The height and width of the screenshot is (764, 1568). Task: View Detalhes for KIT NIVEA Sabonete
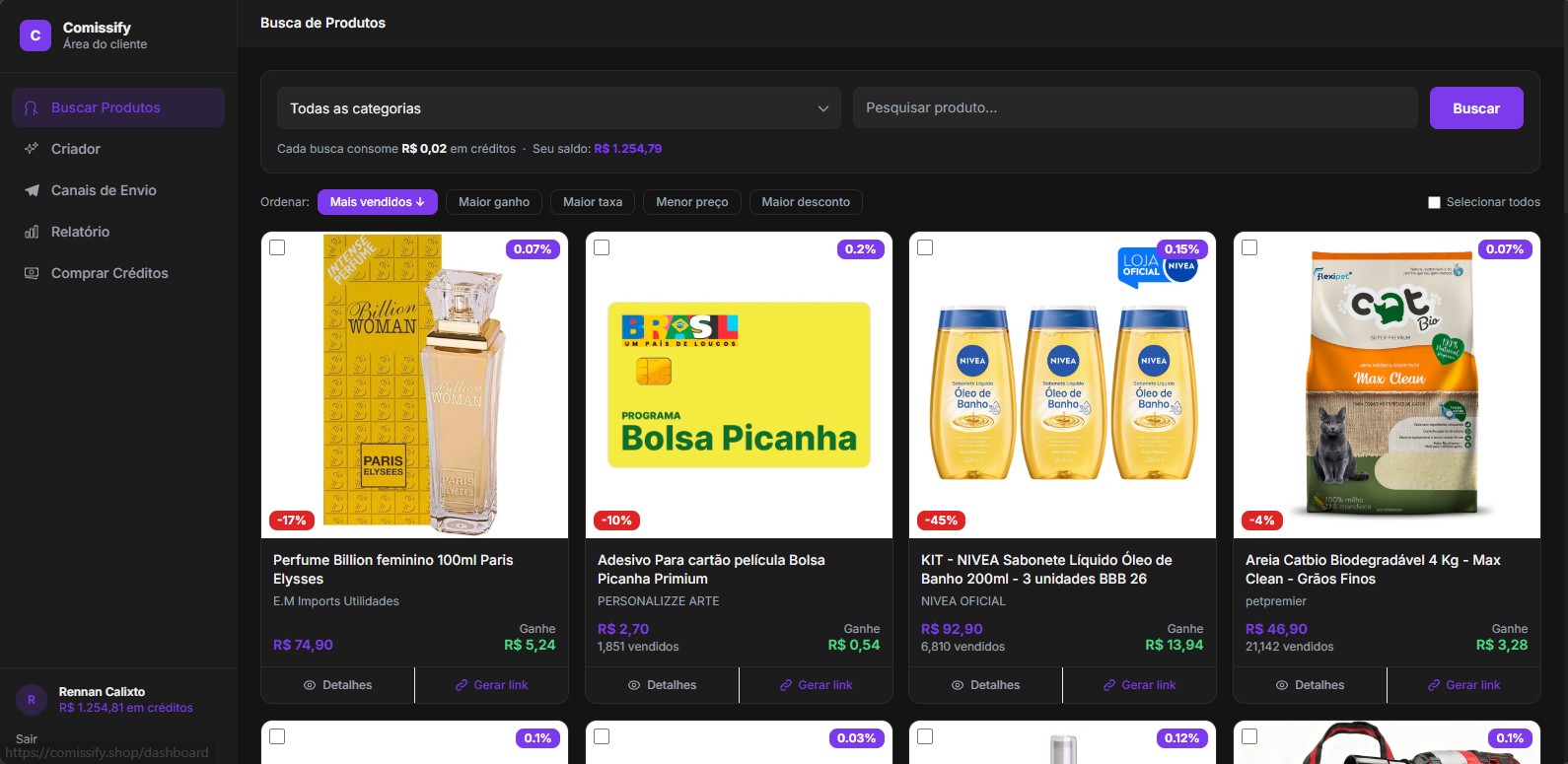(986, 685)
